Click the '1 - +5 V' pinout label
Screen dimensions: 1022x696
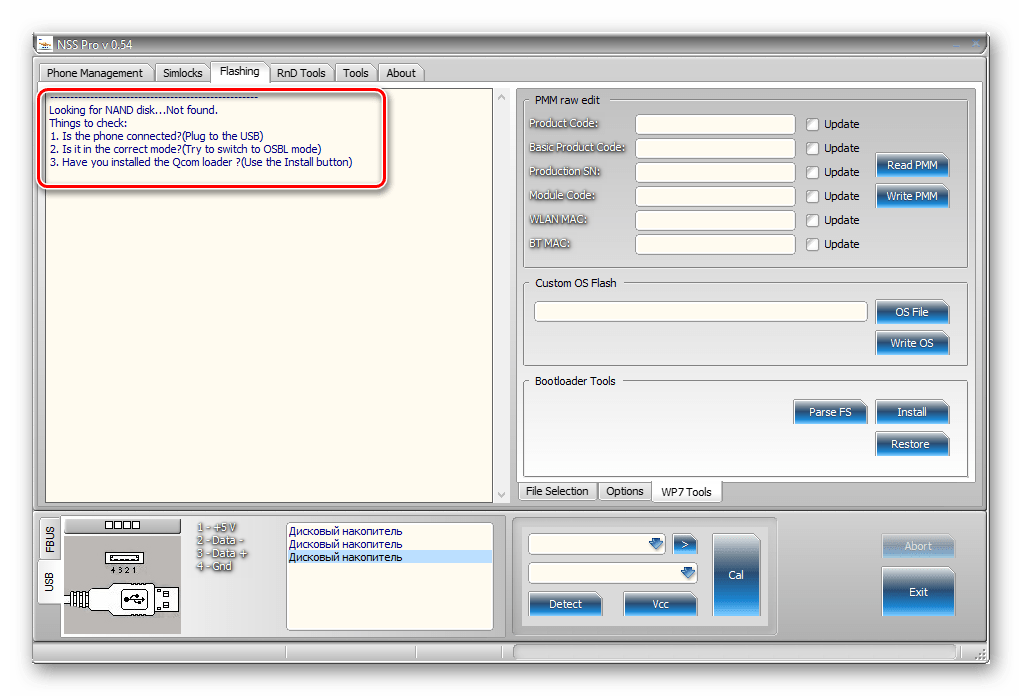pos(216,527)
